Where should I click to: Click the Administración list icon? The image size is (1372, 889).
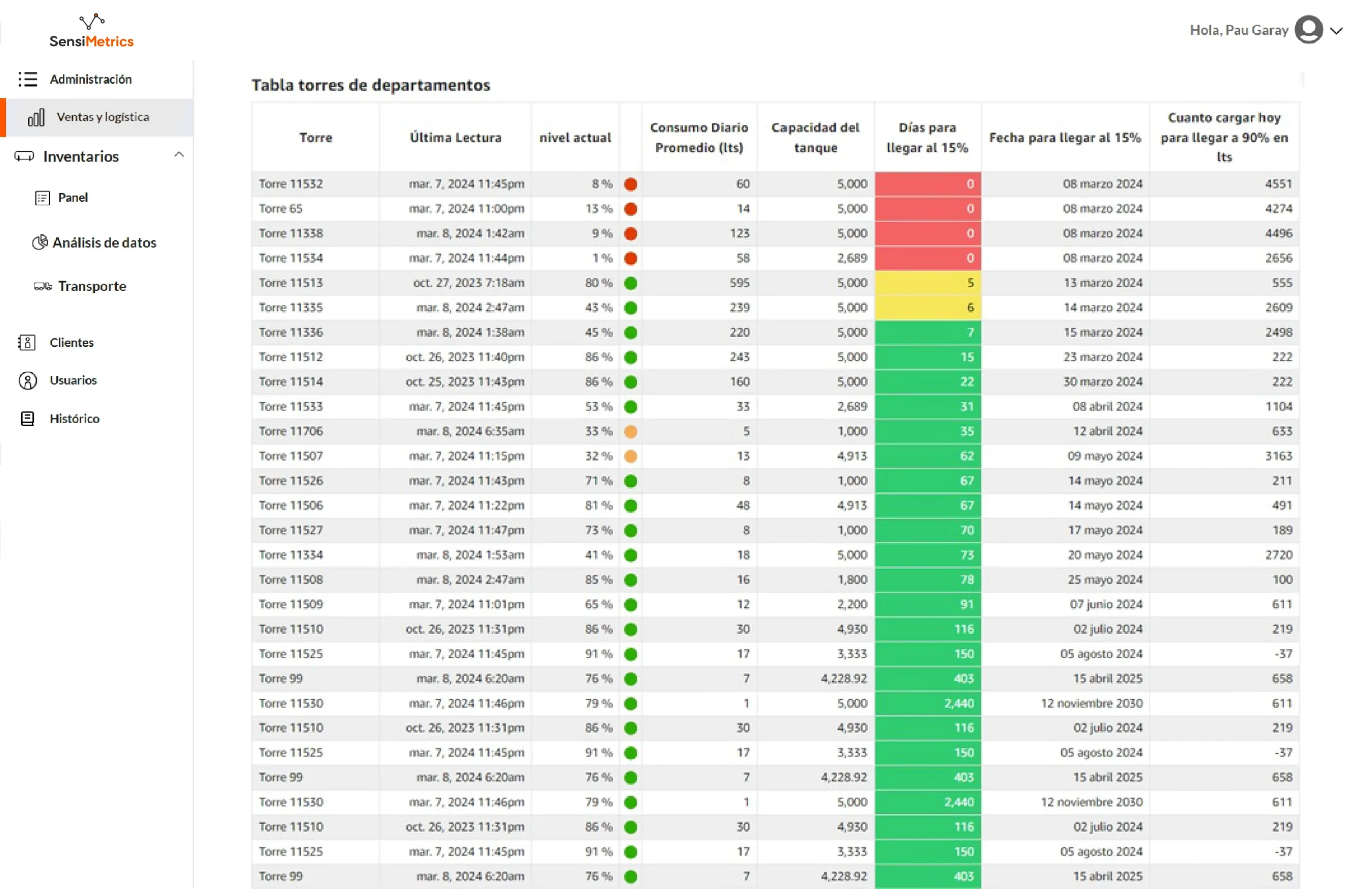click(x=27, y=79)
